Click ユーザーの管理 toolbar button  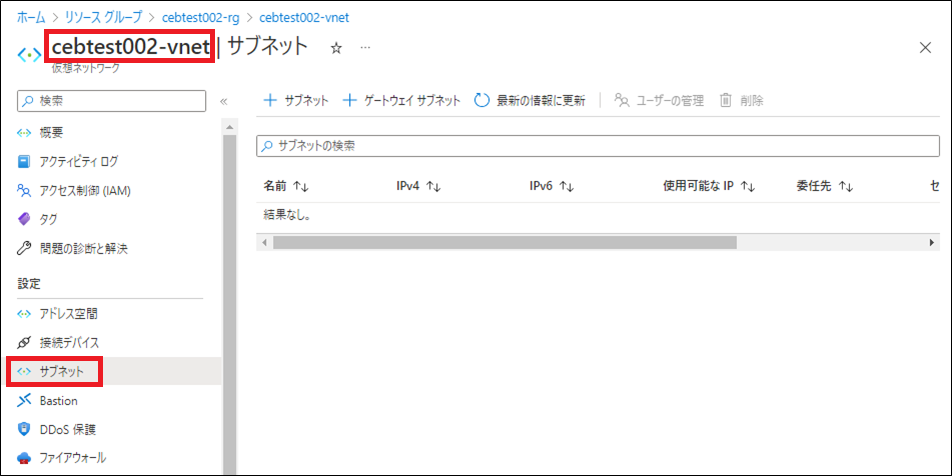[x=659, y=101]
